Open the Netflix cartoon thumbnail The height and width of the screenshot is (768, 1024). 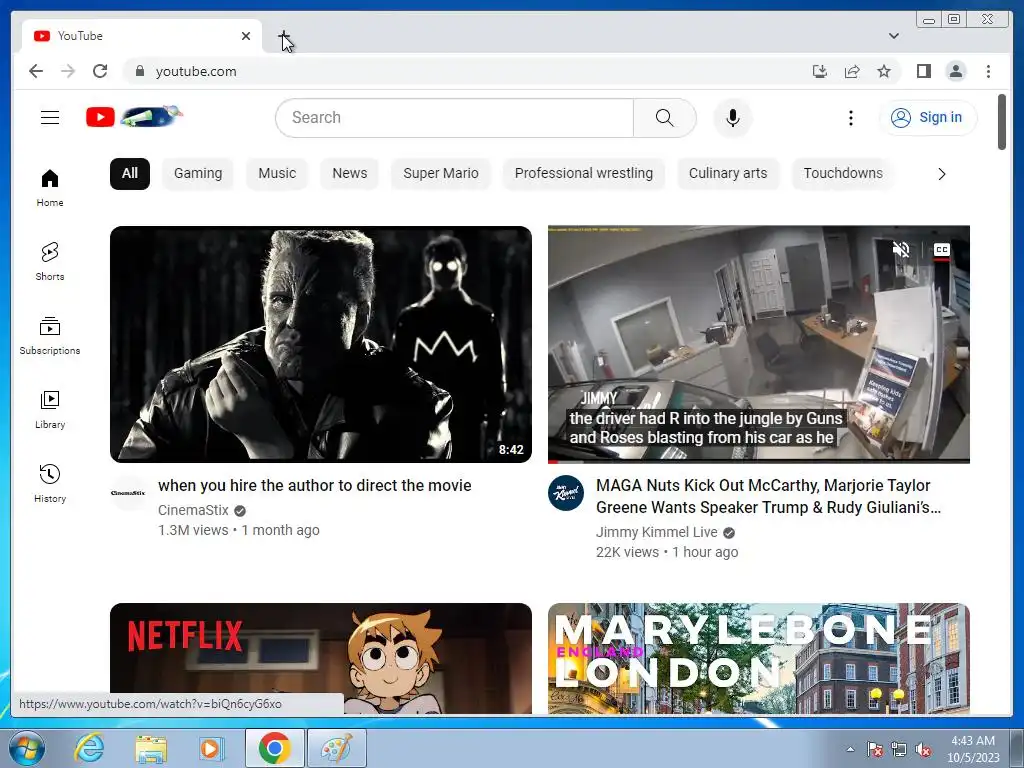coord(321,658)
